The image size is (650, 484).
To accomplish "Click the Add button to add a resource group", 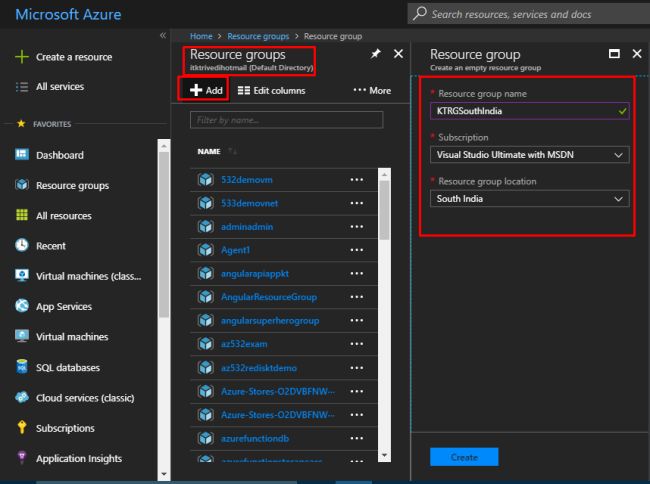I will pyautogui.click(x=206, y=90).
